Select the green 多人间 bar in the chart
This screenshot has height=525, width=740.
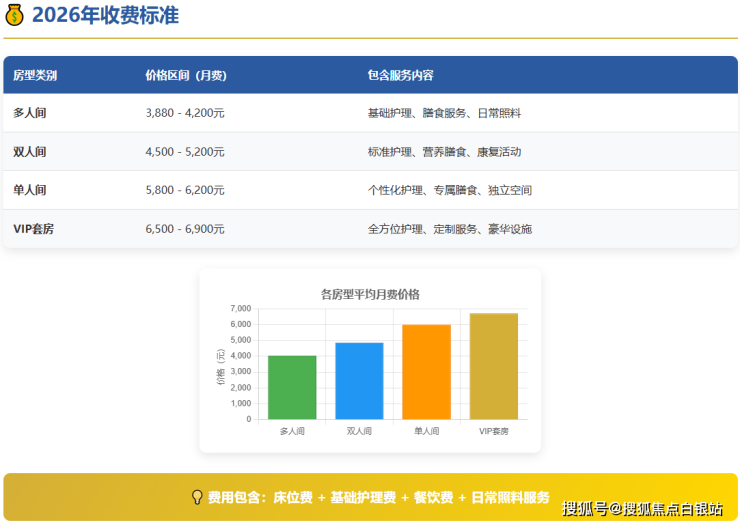292,387
